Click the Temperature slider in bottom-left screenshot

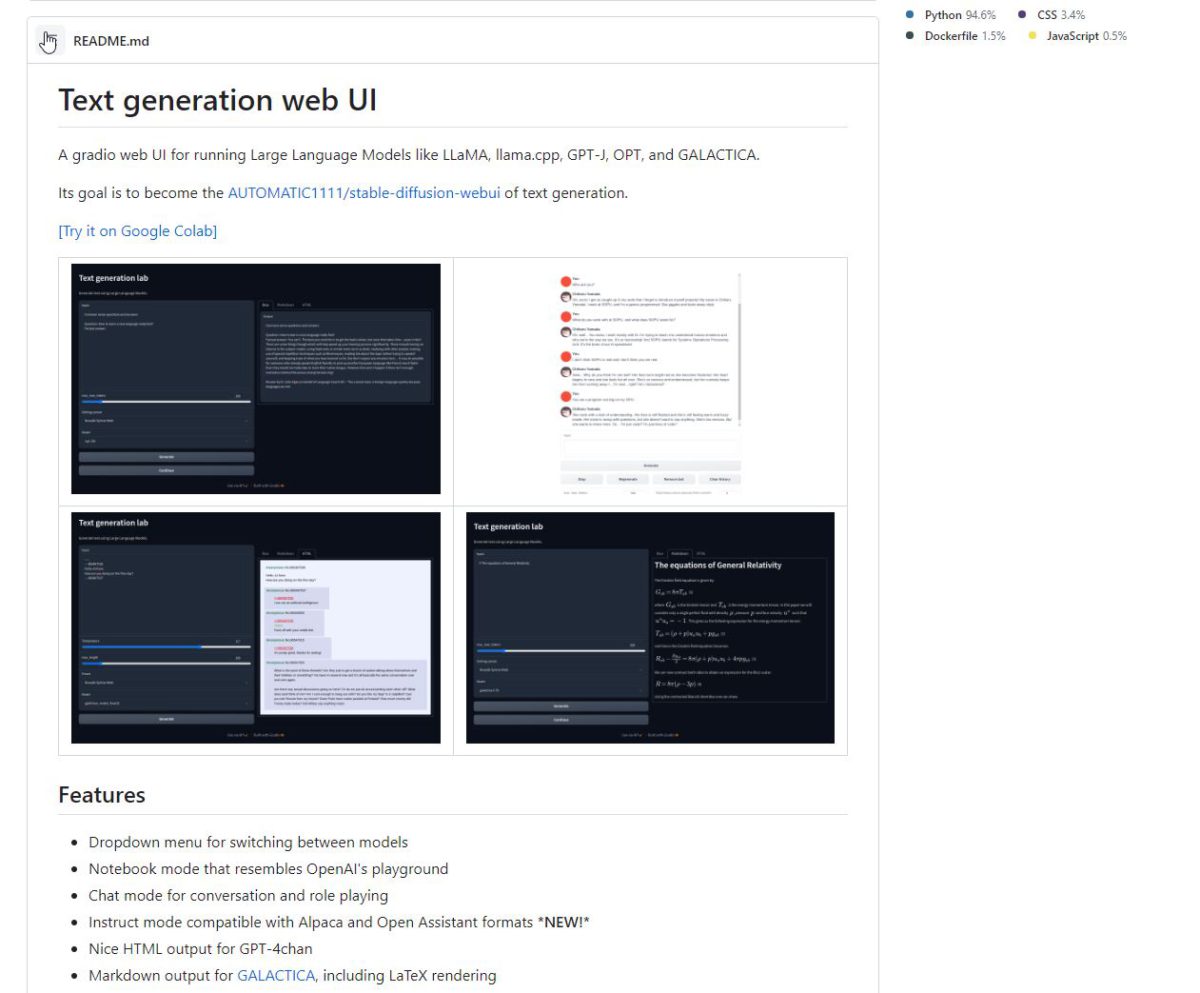(165, 646)
